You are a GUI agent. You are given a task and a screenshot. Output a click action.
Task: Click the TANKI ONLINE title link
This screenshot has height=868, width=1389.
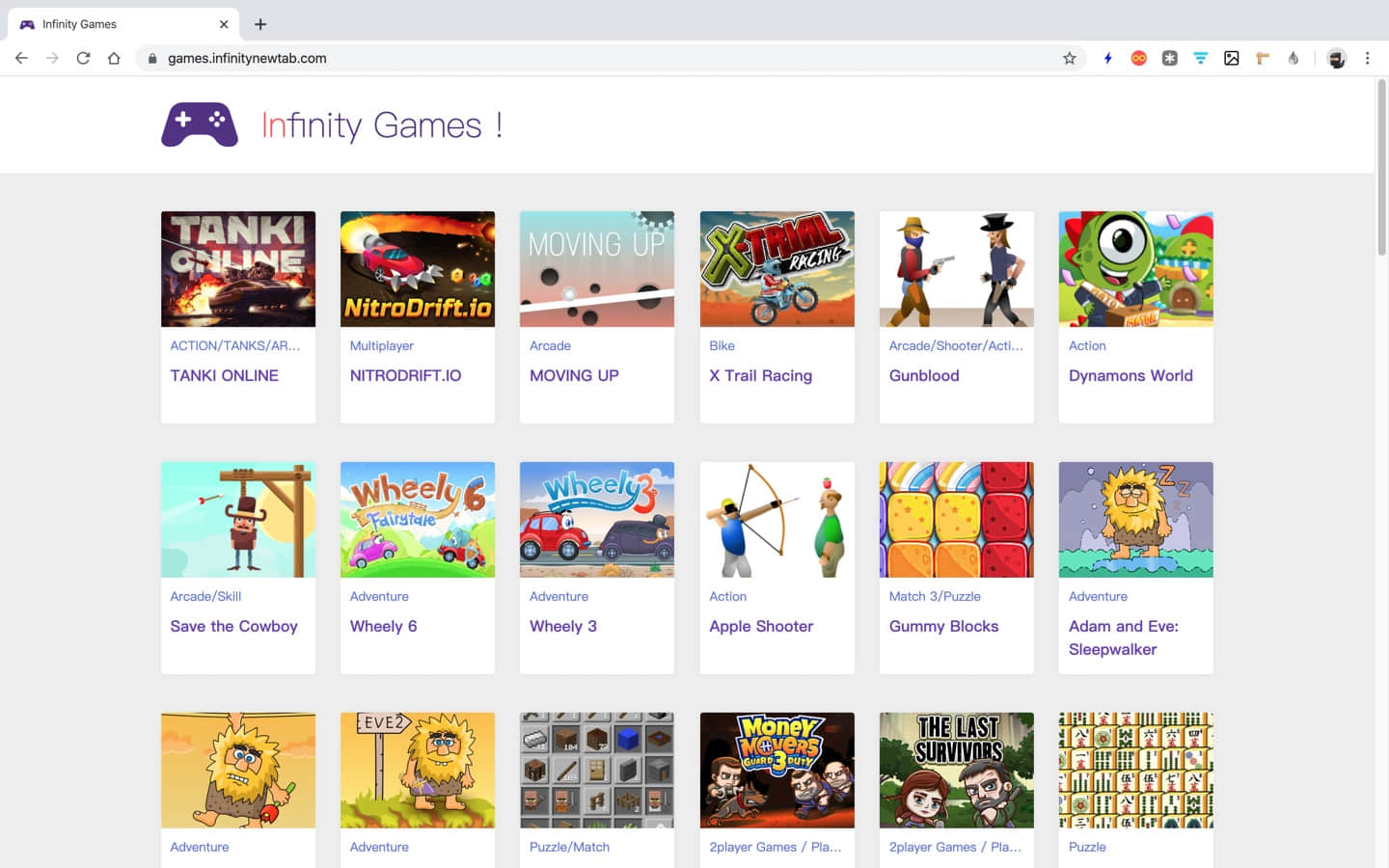point(224,375)
